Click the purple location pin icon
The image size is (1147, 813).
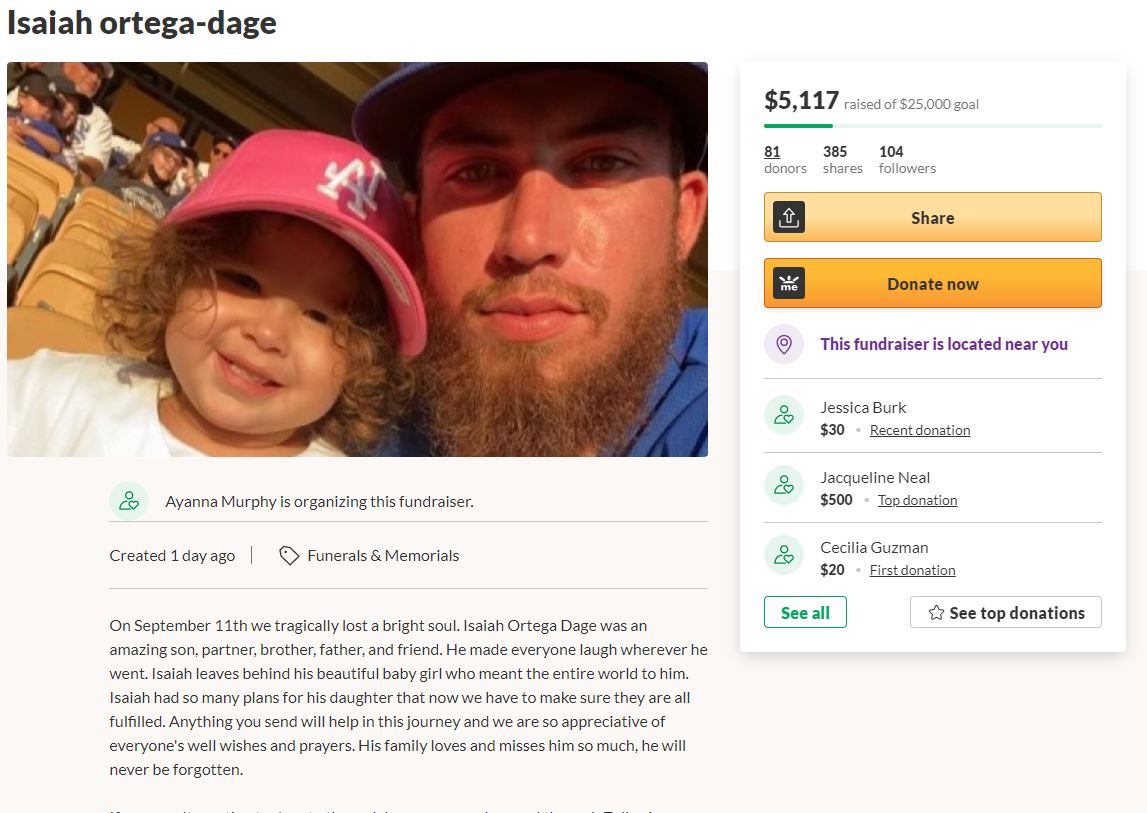[784, 344]
